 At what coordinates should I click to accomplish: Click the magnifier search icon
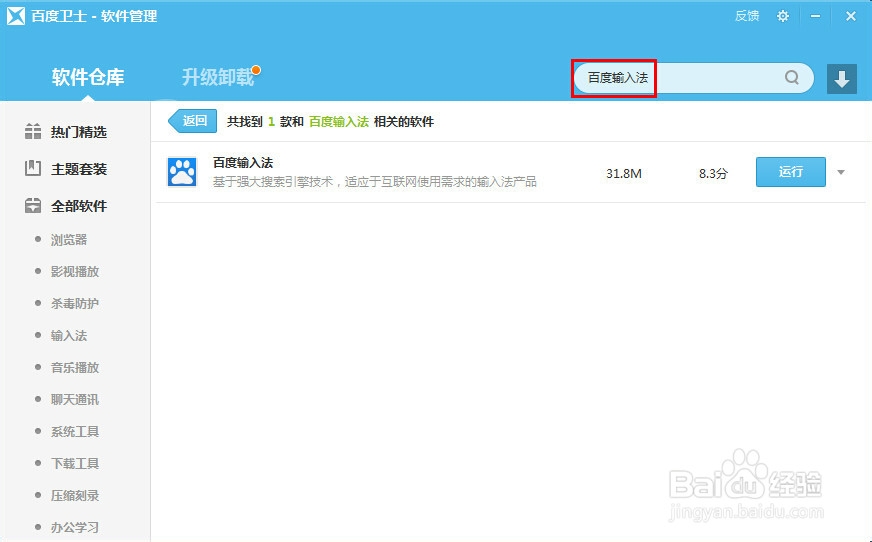792,77
